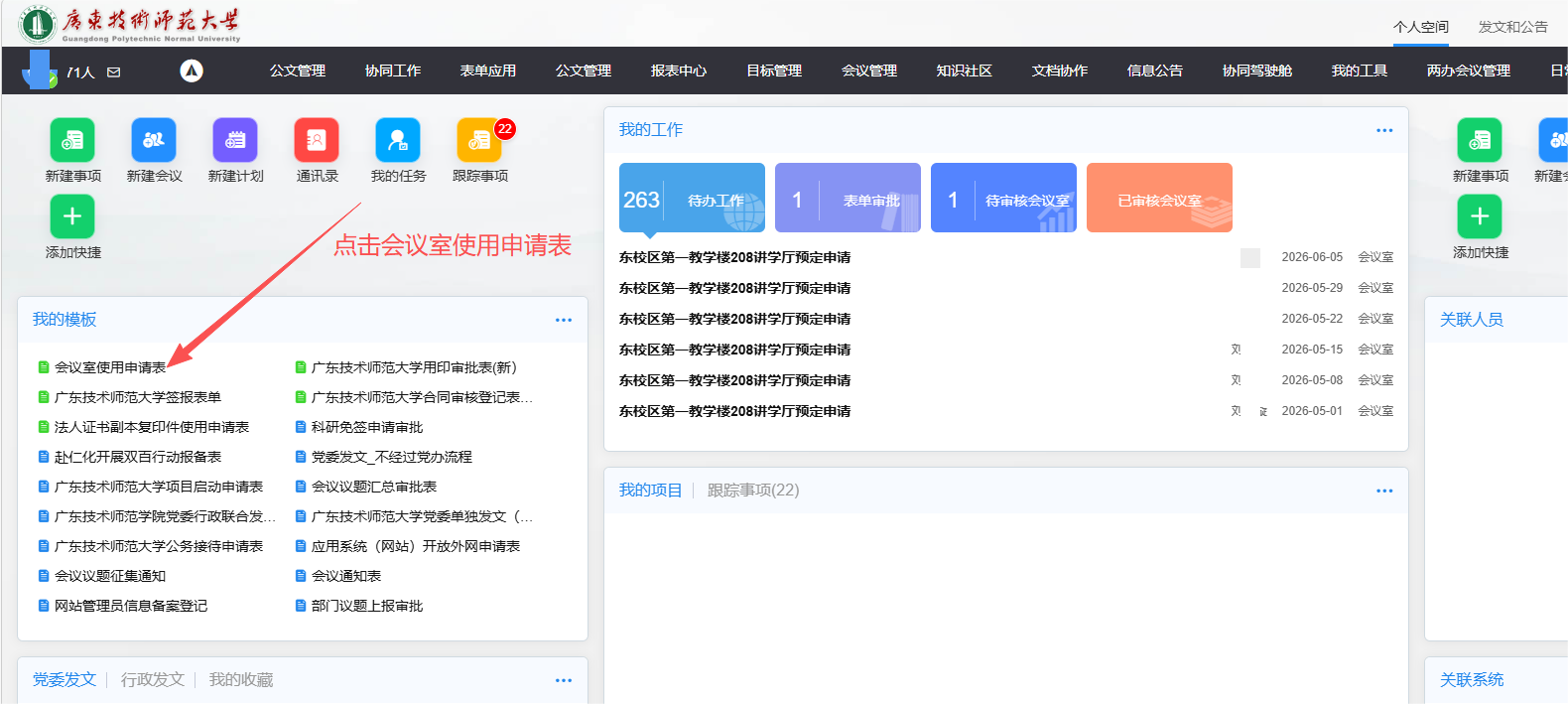The height and width of the screenshot is (704, 1568).
Task: Click the 263 待办工作 tile
Action: pyautogui.click(x=692, y=199)
